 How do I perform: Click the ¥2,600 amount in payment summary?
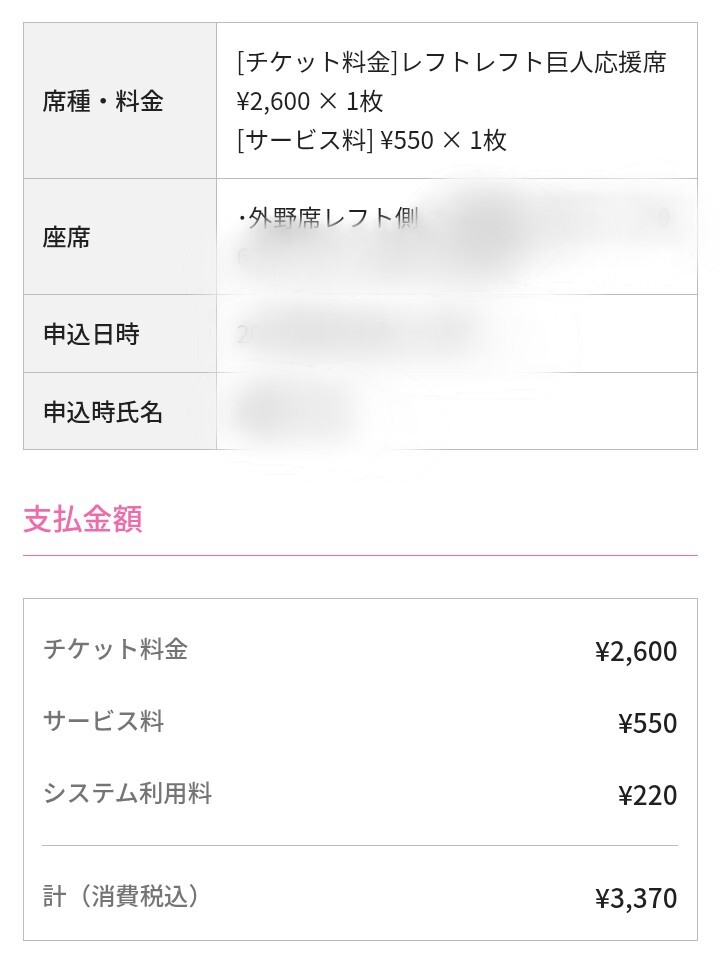(636, 652)
